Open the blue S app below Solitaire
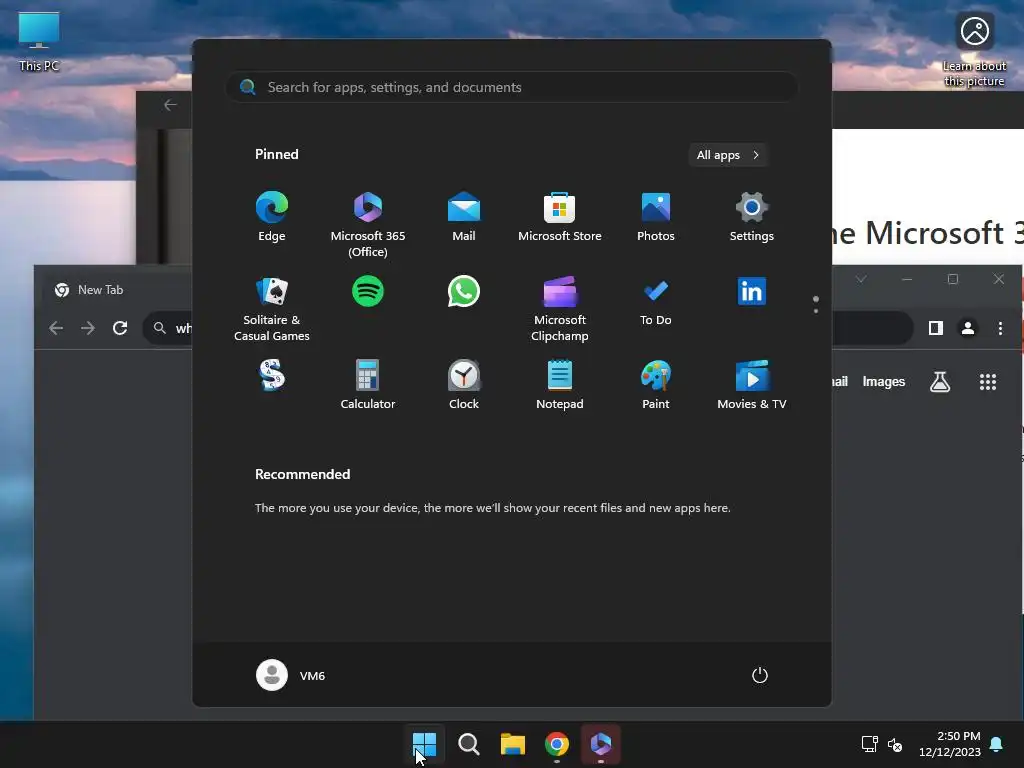Screen dimensions: 1024x768 point(272,375)
